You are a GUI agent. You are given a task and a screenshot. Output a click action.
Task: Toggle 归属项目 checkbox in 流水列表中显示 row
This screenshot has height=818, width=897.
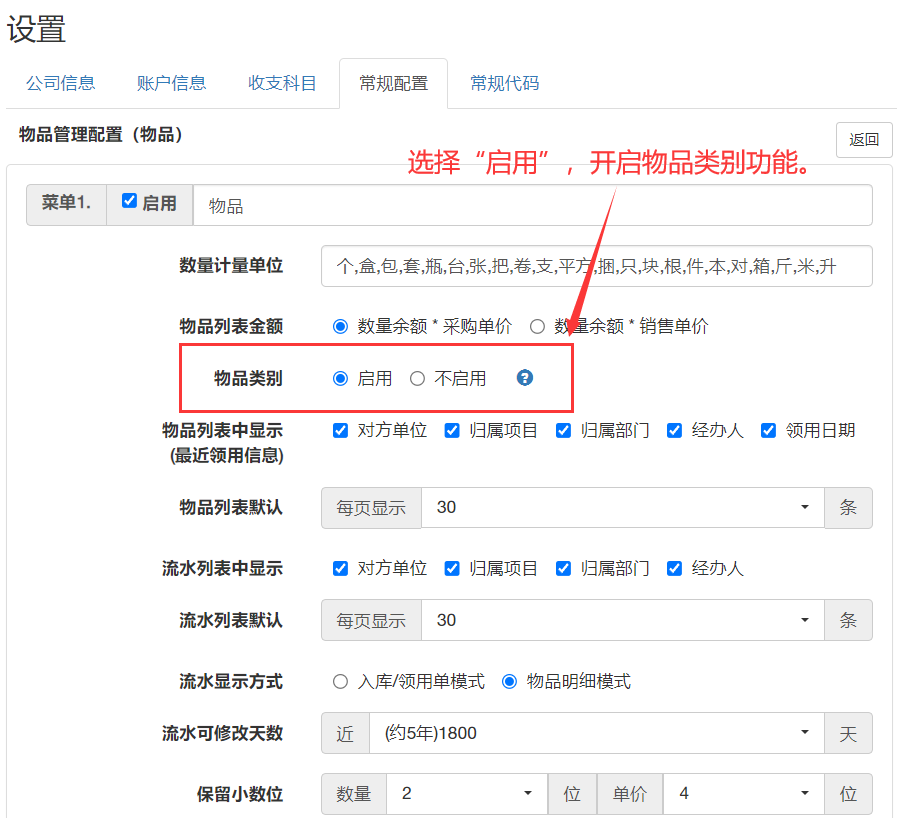pyautogui.click(x=452, y=568)
